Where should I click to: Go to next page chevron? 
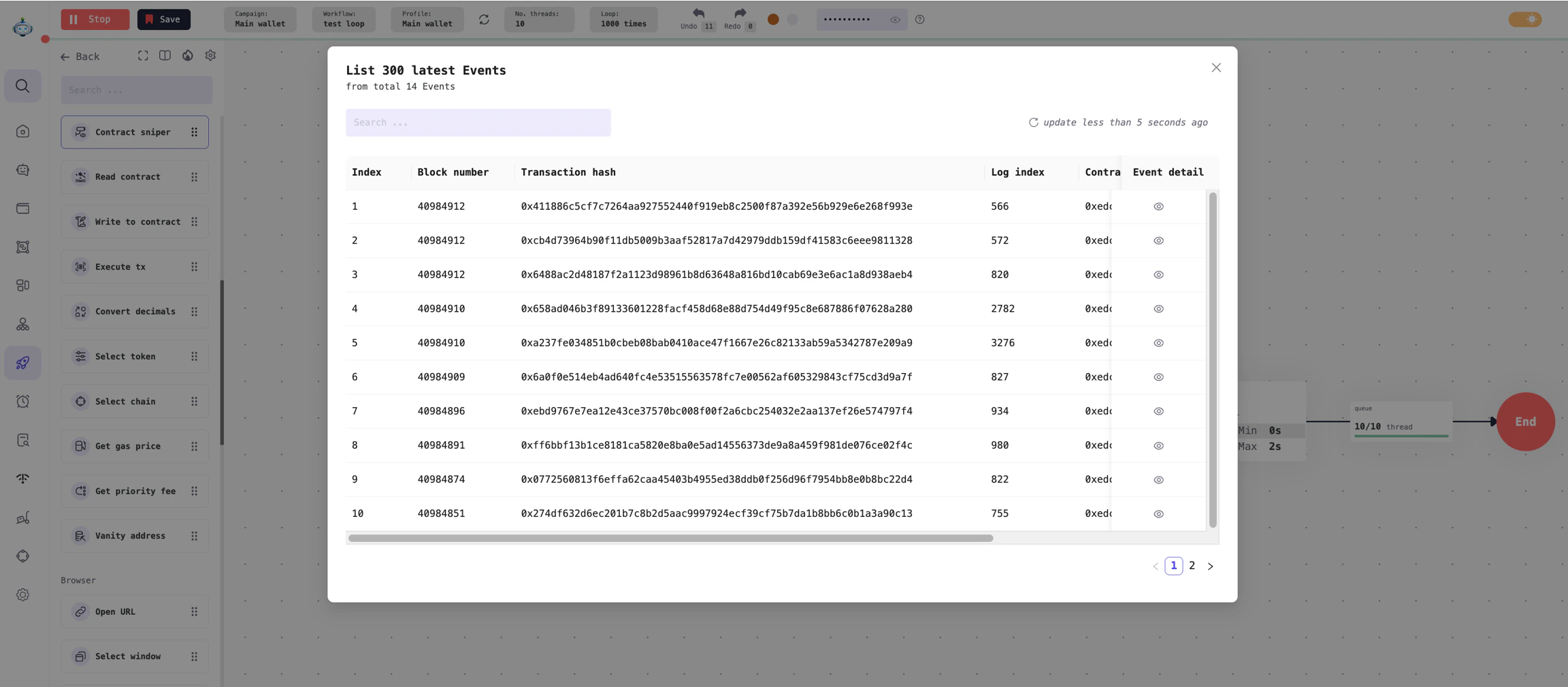[1210, 566]
